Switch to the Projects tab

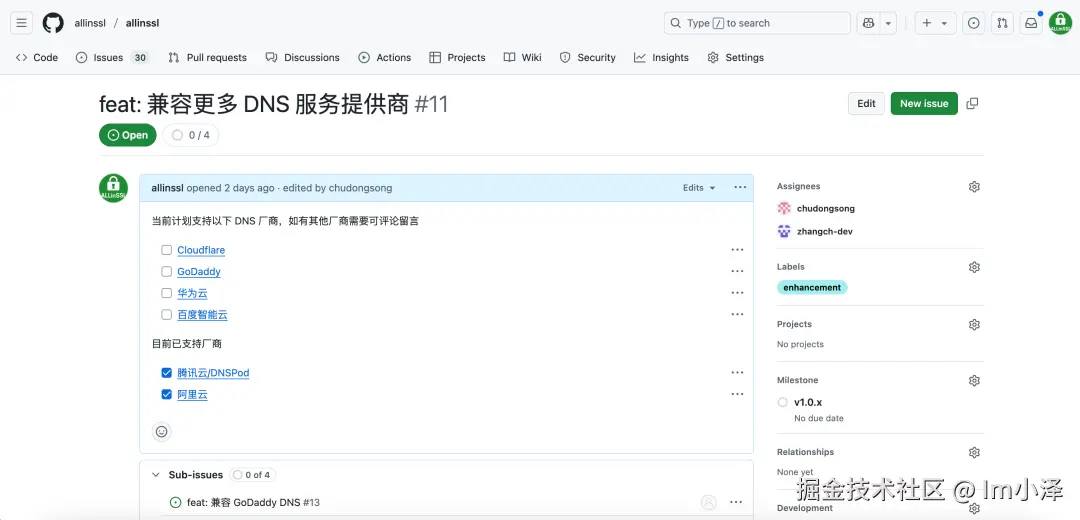(x=457, y=57)
